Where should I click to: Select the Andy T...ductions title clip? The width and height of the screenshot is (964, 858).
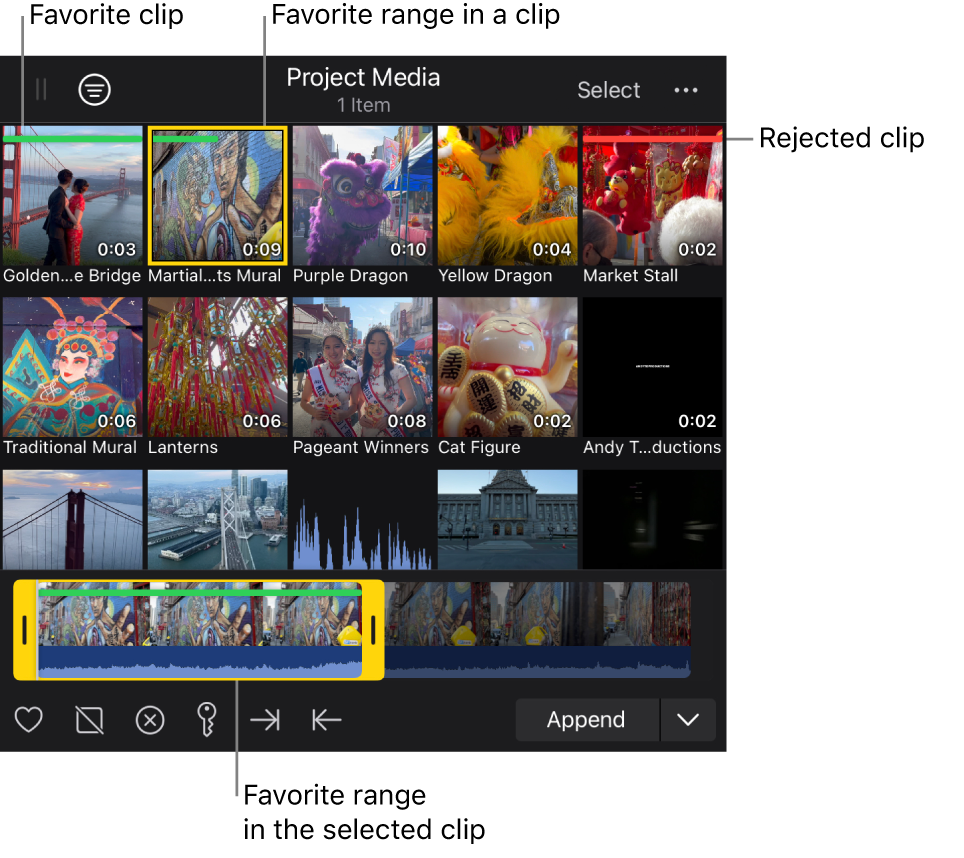pos(653,367)
